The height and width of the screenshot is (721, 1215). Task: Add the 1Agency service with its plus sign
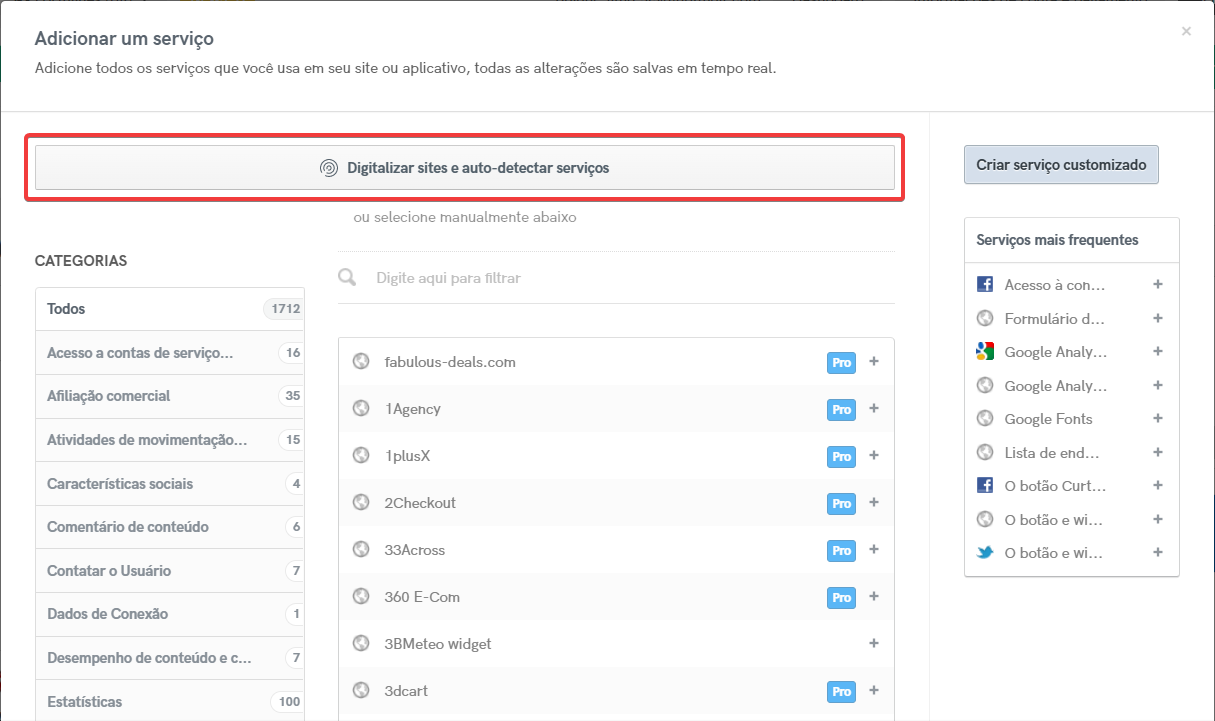[x=874, y=409]
